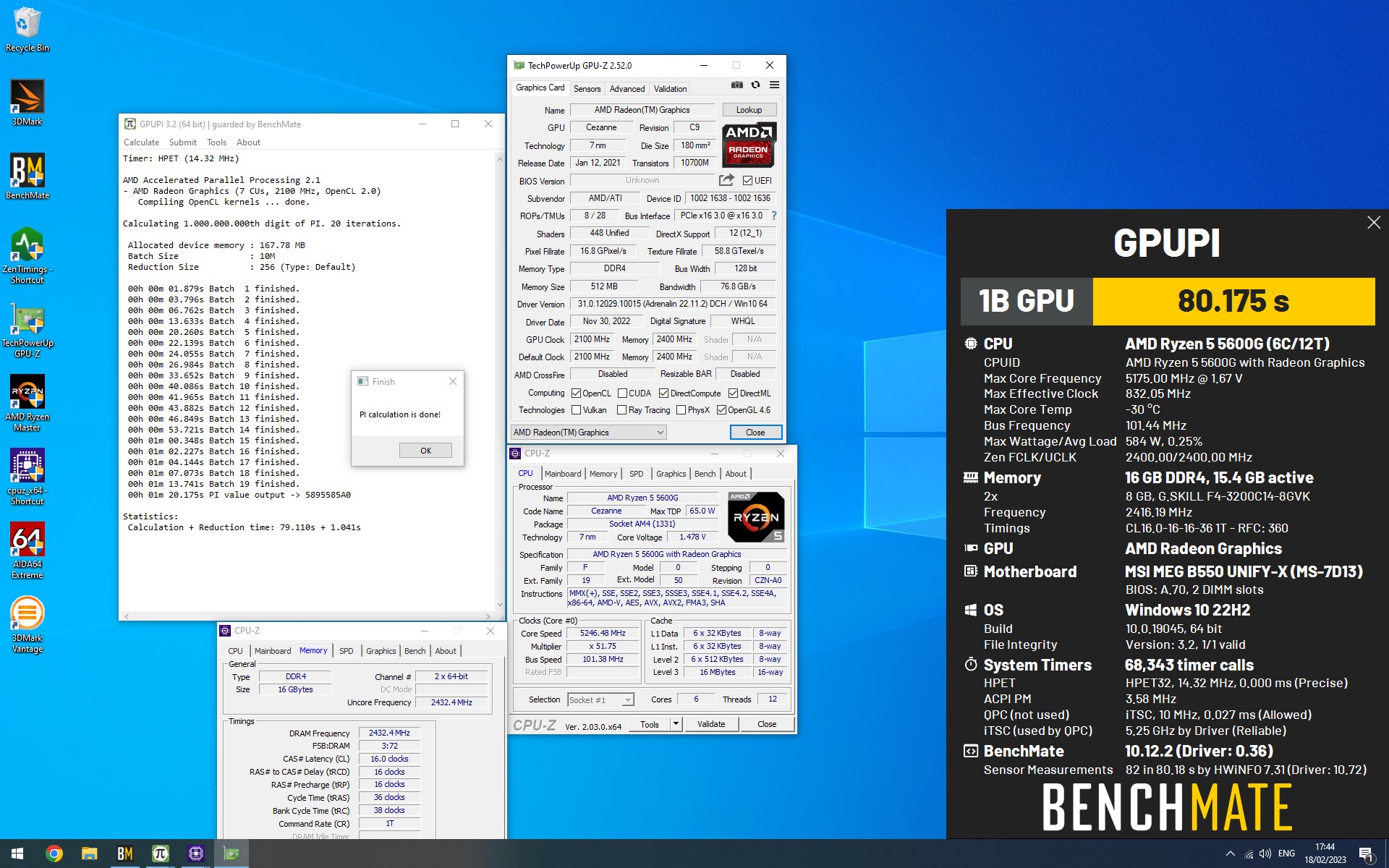Image resolution: width=1389 pixels, height=868 pixels.
Task: Click Close button in CPU-Z
Action: click(x=767, y=724)
